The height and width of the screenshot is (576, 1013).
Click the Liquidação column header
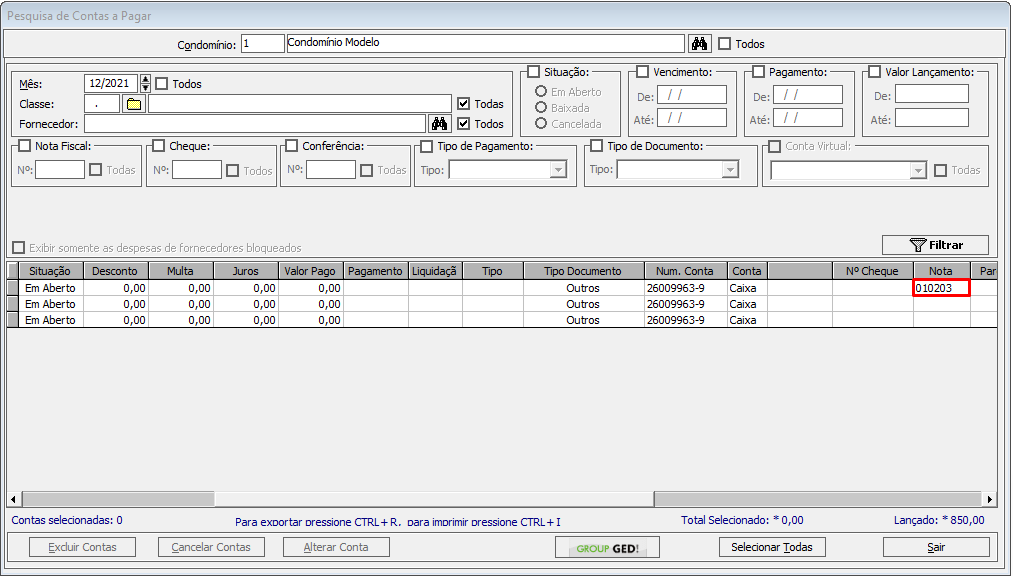[435, 271]
